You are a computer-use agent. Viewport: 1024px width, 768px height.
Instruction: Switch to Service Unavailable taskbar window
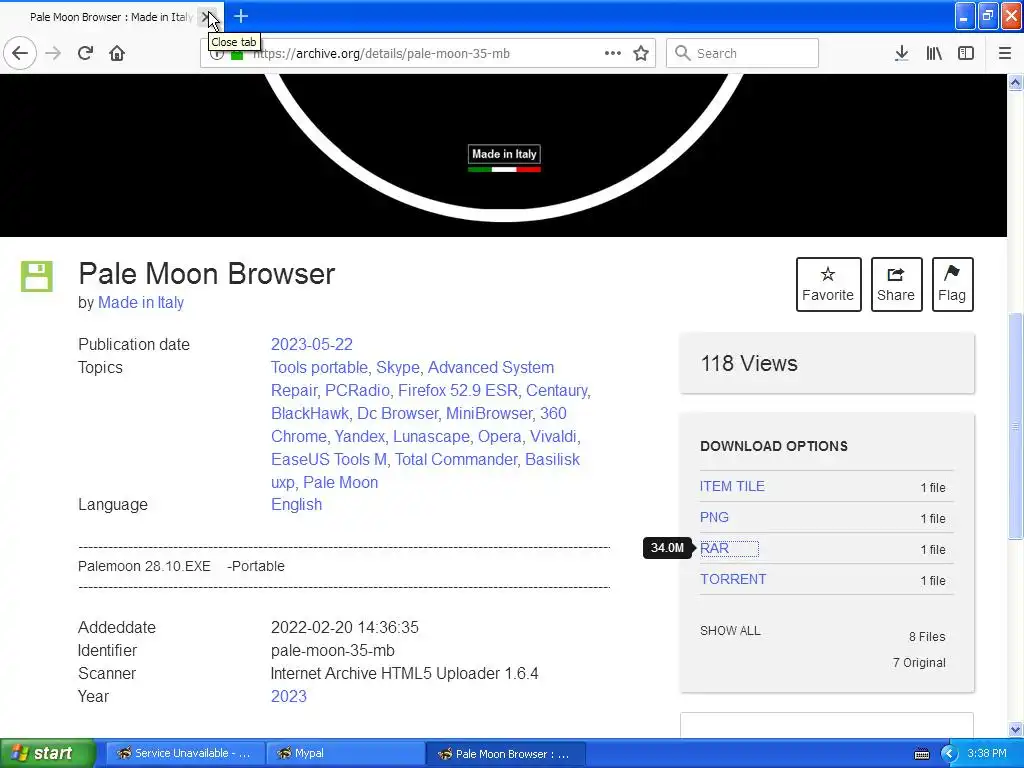185,754
